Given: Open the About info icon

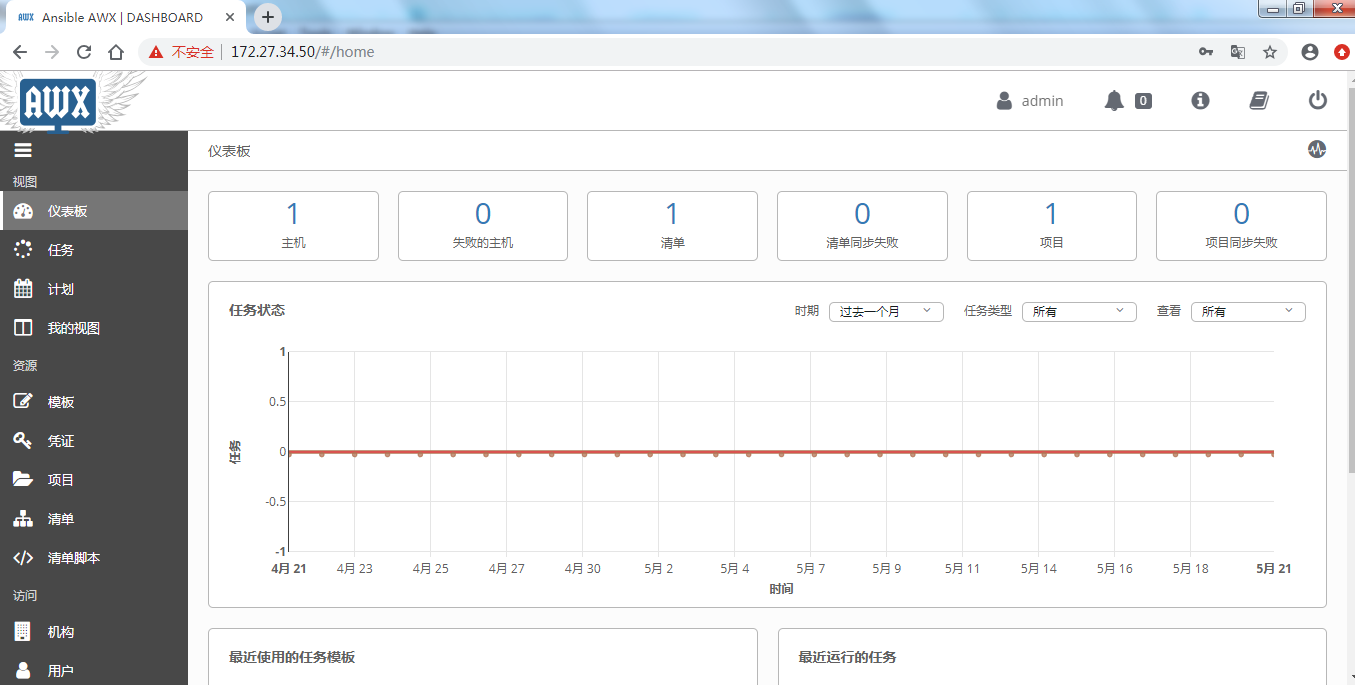Looking at the screenshot, I should point(1200,100).
